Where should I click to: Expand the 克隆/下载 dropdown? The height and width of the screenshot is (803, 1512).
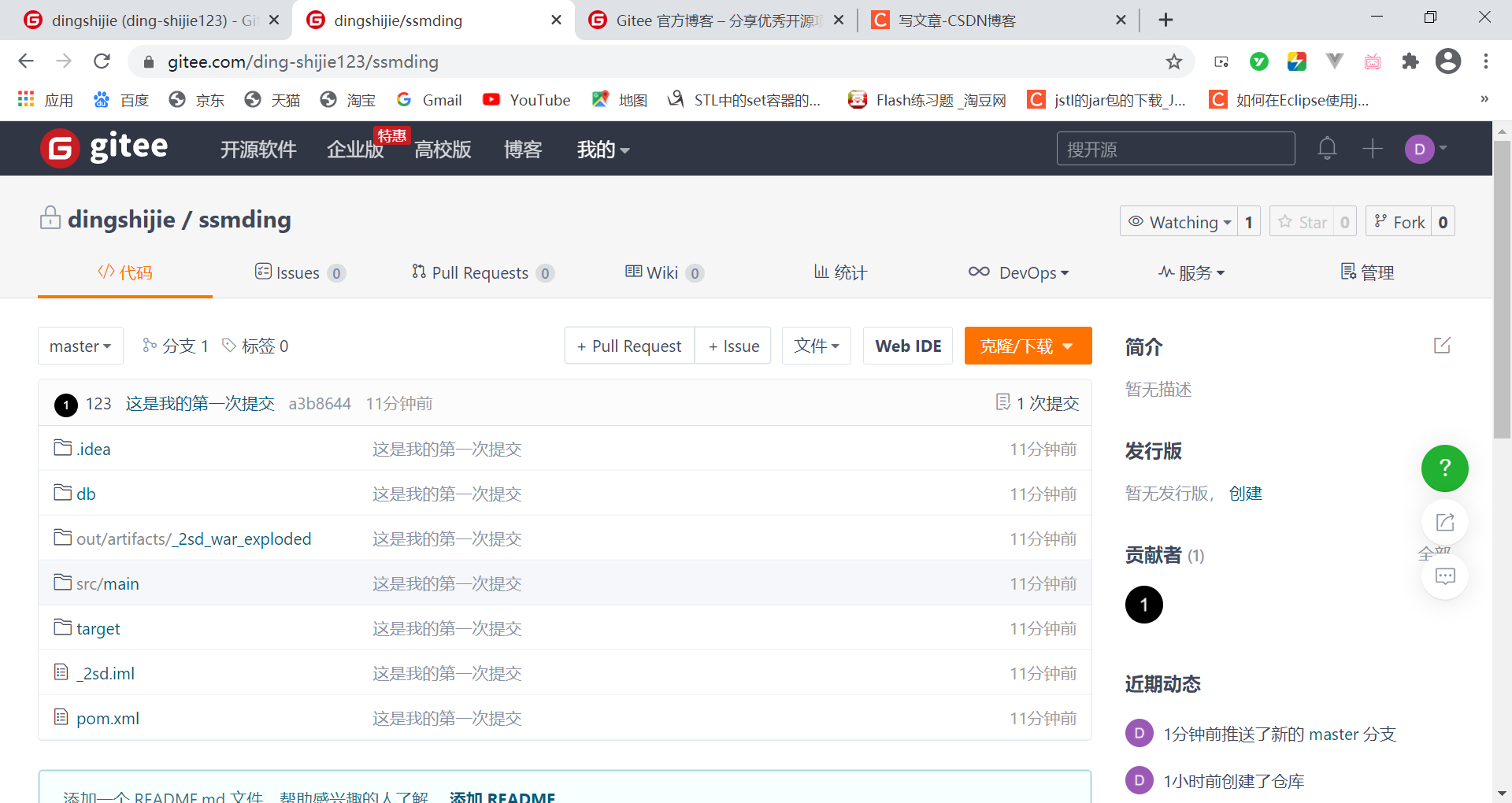[x=1028, y=346]
